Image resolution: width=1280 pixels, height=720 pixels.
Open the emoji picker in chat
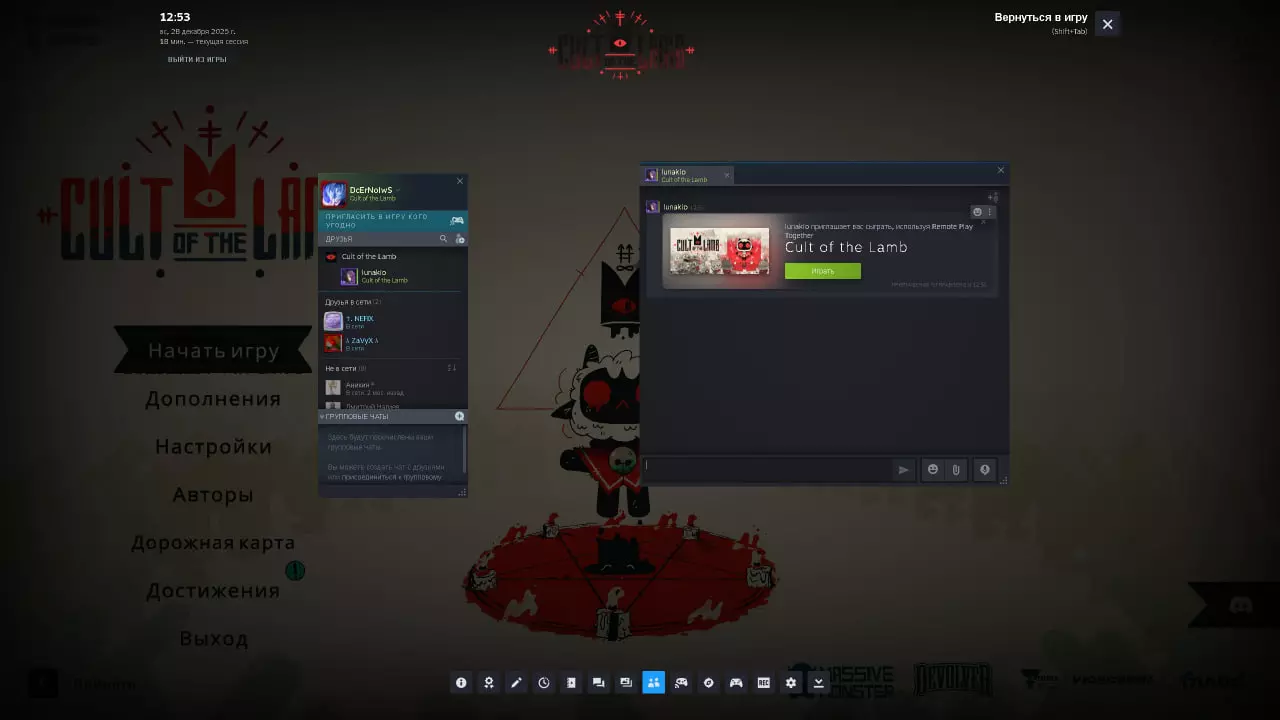pyautogui.click(x=933, y=469)
